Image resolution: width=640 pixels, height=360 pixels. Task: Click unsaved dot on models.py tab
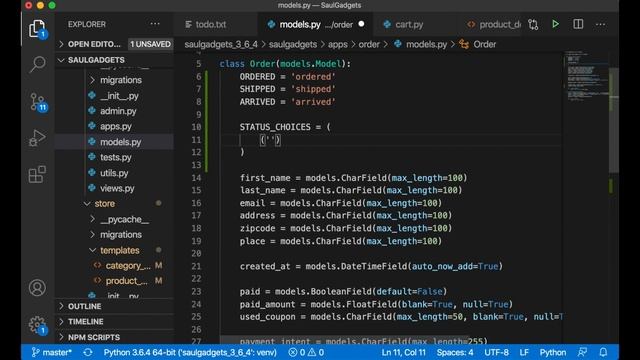[x=361, y=24]
